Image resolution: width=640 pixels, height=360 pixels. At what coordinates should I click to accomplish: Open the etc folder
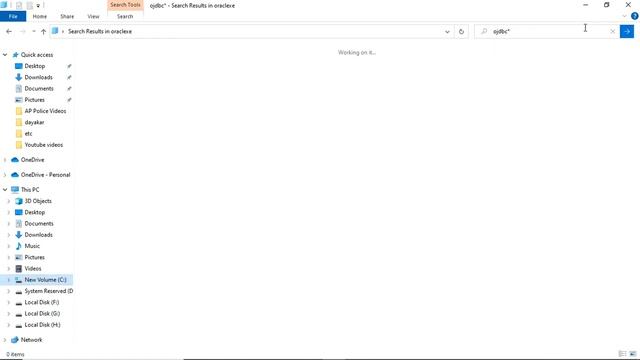click(28, 133)
